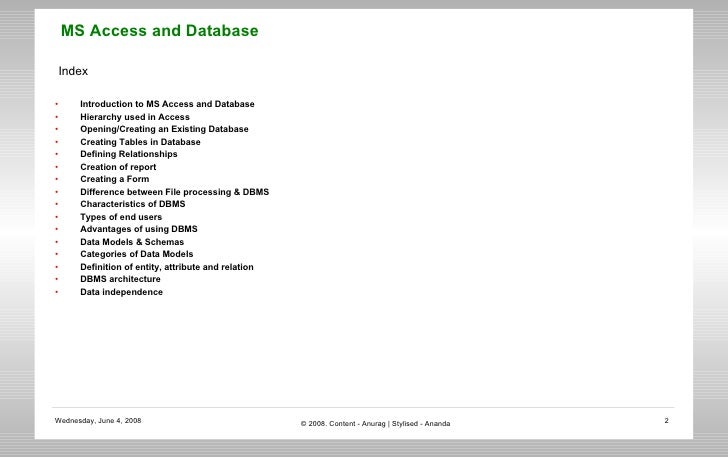Click the Index heading

tap(73, 71)
